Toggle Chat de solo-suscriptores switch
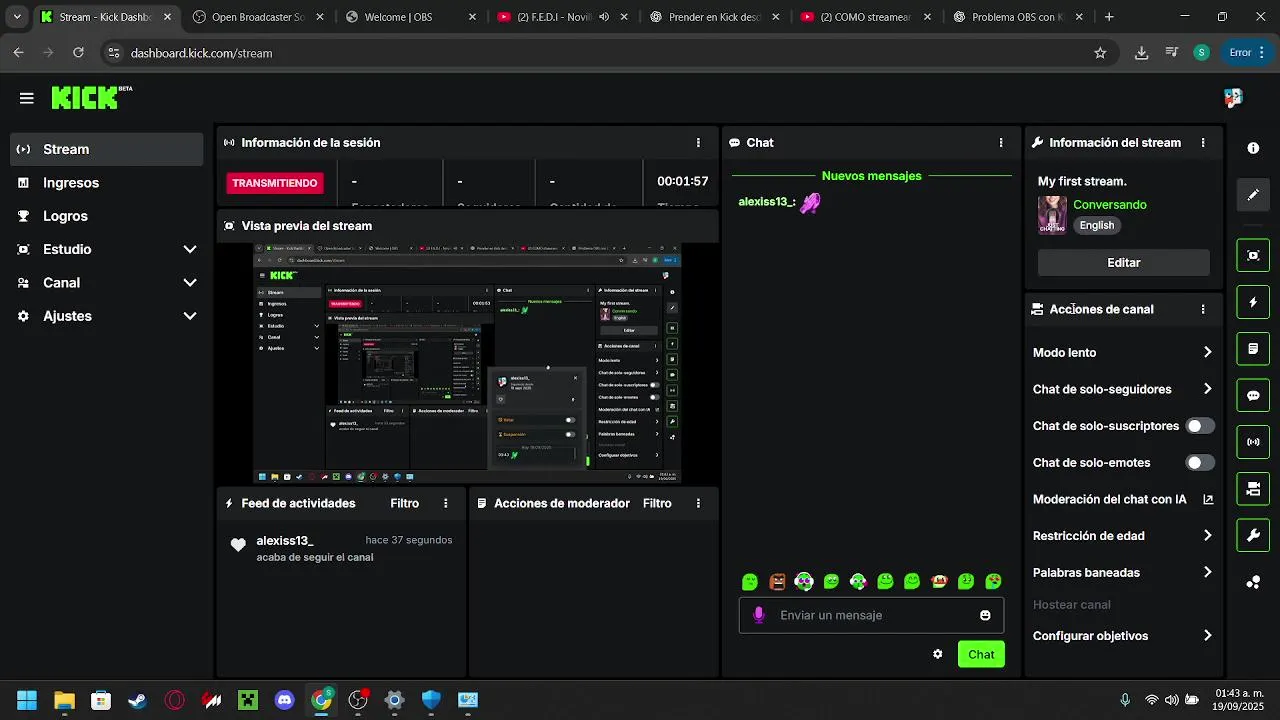The width and height of the screenshot is (1280, 720). (1200, 426)
